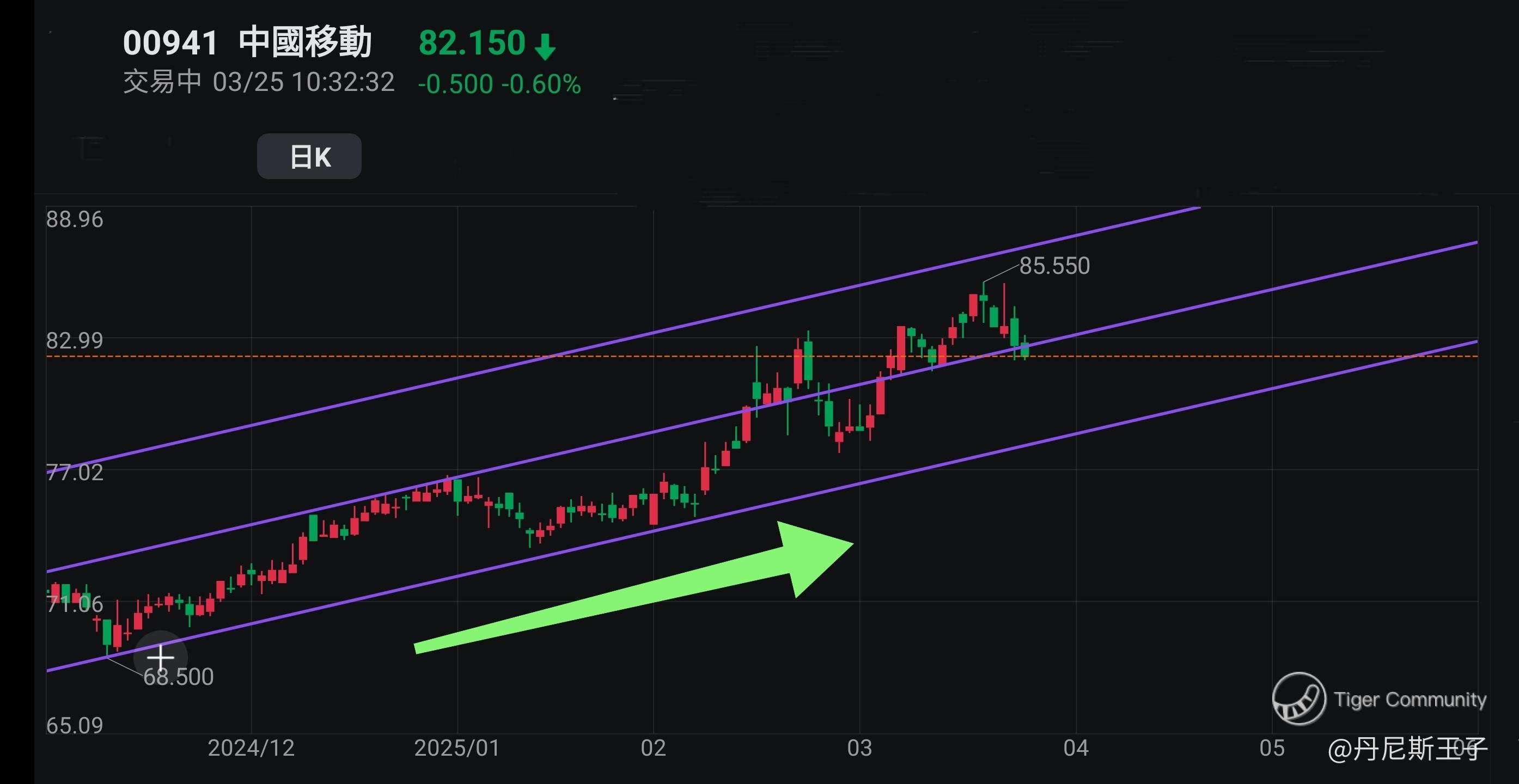Click the crosshair plus cursor icon
This screenshot has width=1519, height=784.
click(x=160, y=657)
